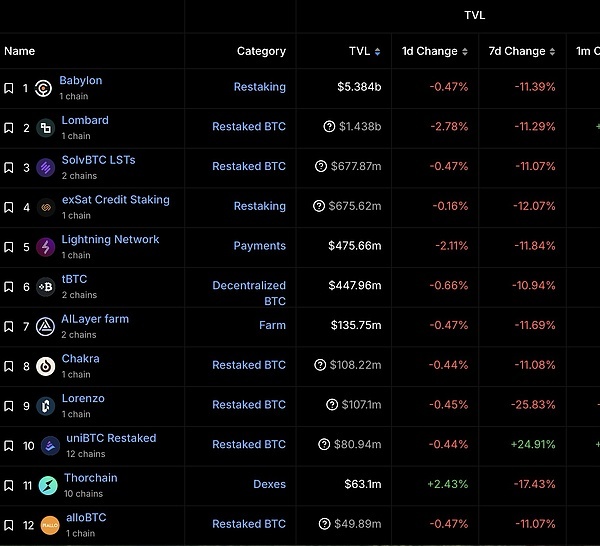The height and width of the screenshot is (546, 600).
Task: Sort by 1d Change column
Action: coord(435,51)
